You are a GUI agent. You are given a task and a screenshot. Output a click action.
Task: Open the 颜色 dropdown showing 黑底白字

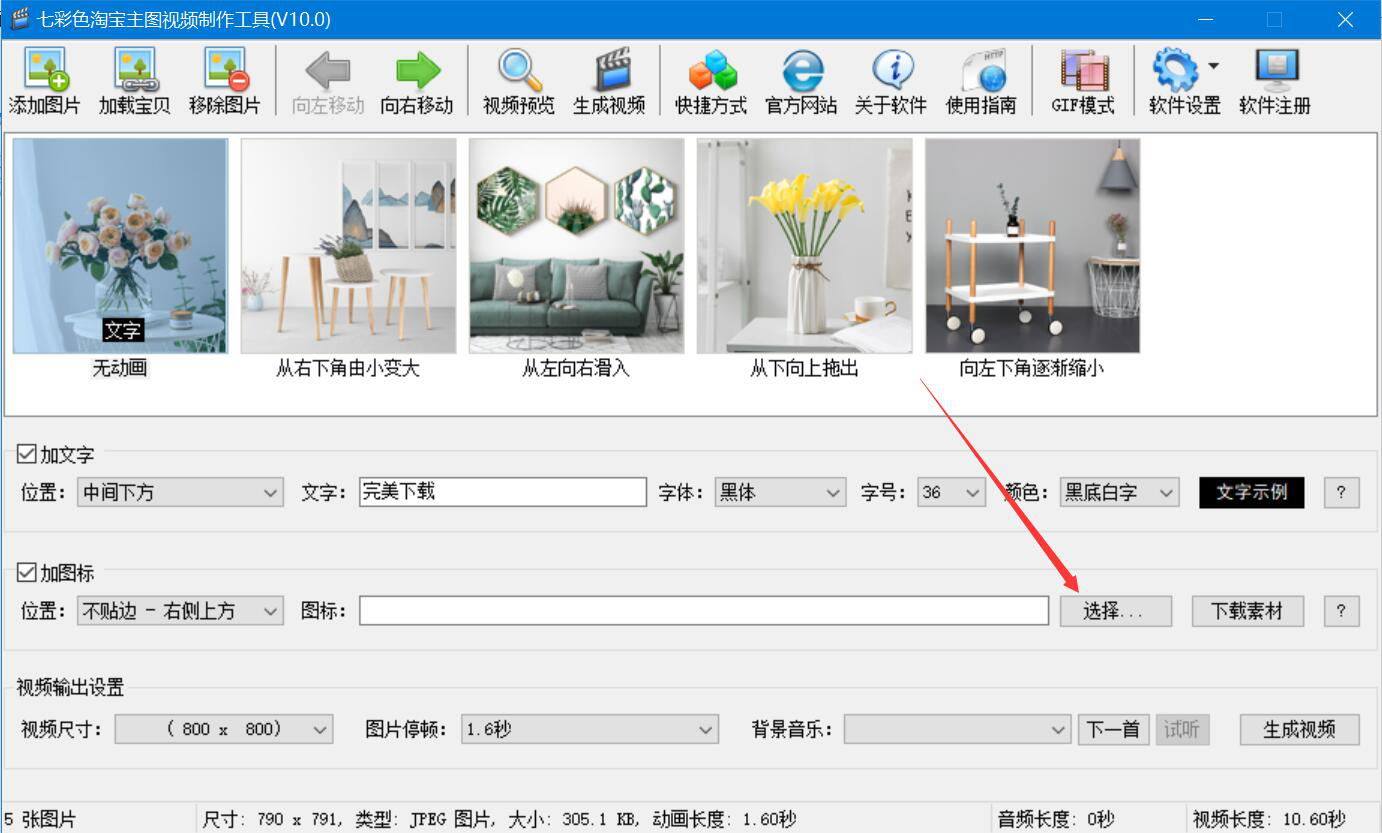(x=1120, y=492)
